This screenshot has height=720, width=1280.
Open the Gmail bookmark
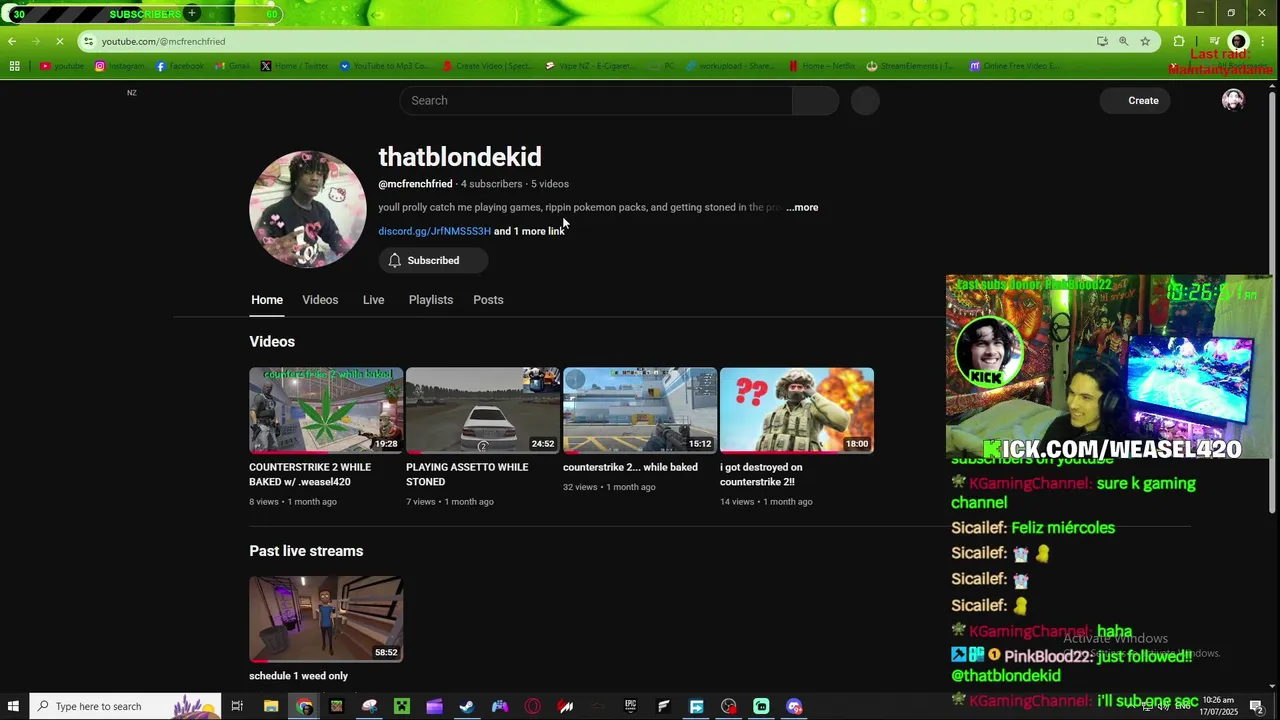[x=233, y=66]
